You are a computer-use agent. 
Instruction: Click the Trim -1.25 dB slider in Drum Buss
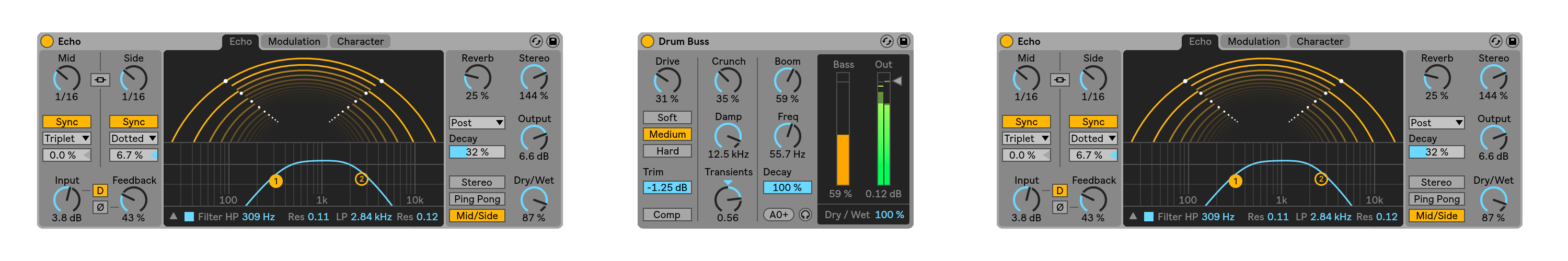[x=667, y=187]
